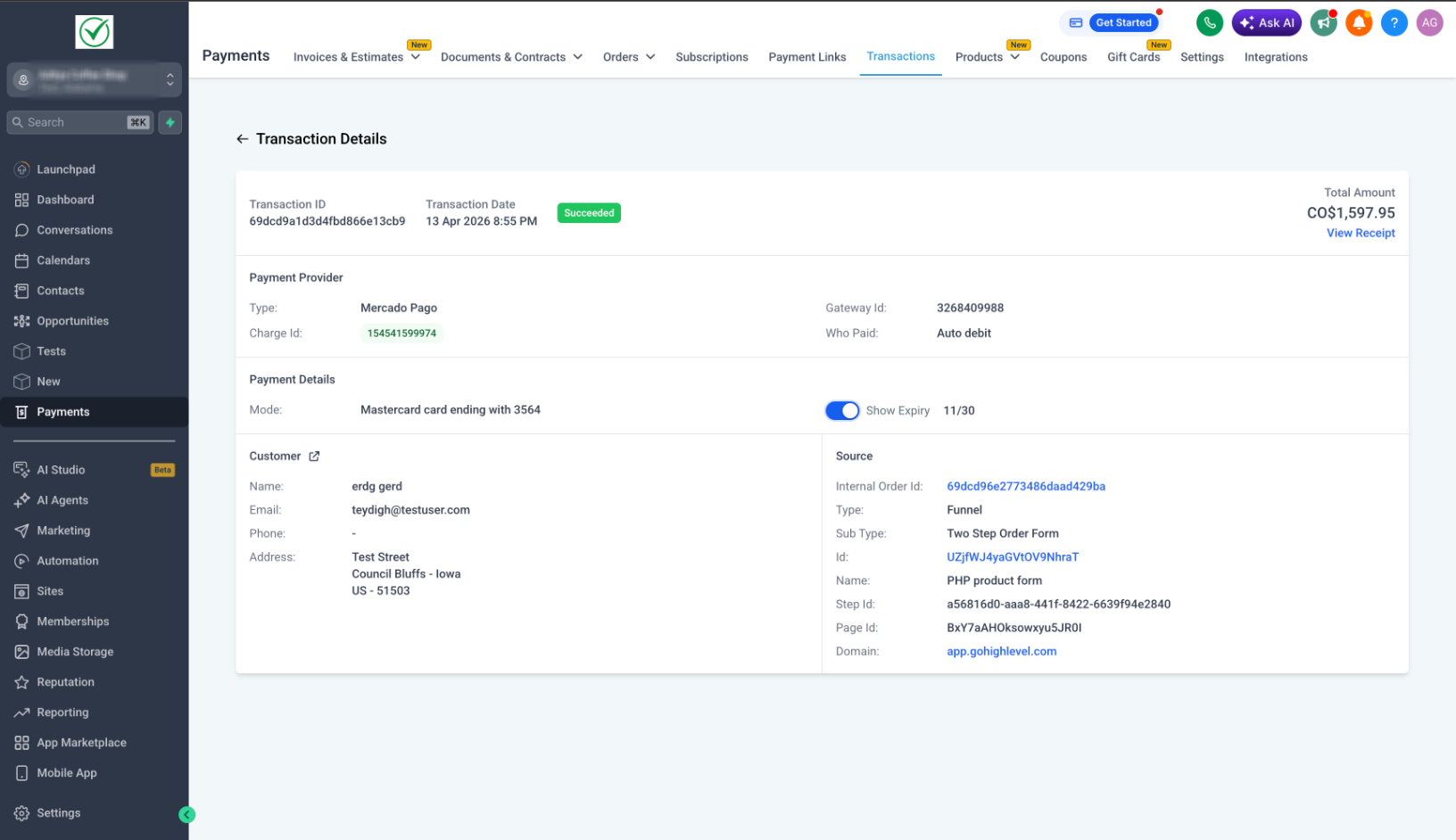Open the Integrations tab
1456x840 pixels.
tap(1276, 57)
